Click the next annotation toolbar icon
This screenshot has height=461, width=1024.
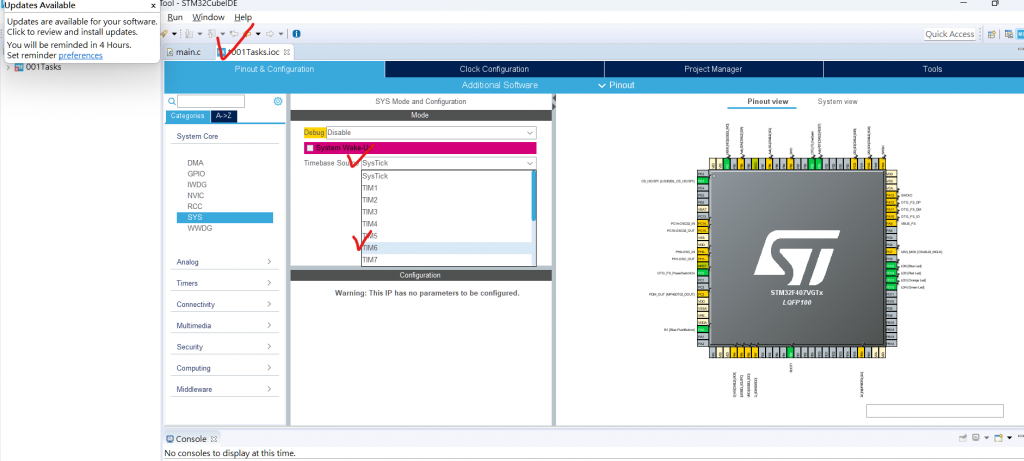189,33
